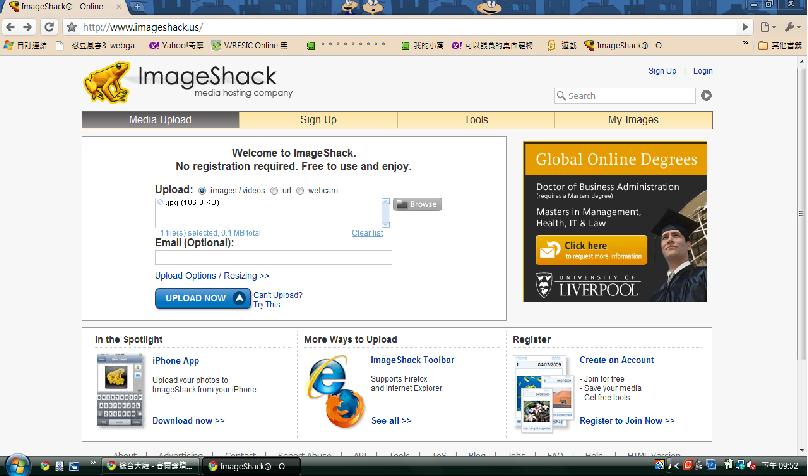Open the Chrome page menu icon

[768, 27]
